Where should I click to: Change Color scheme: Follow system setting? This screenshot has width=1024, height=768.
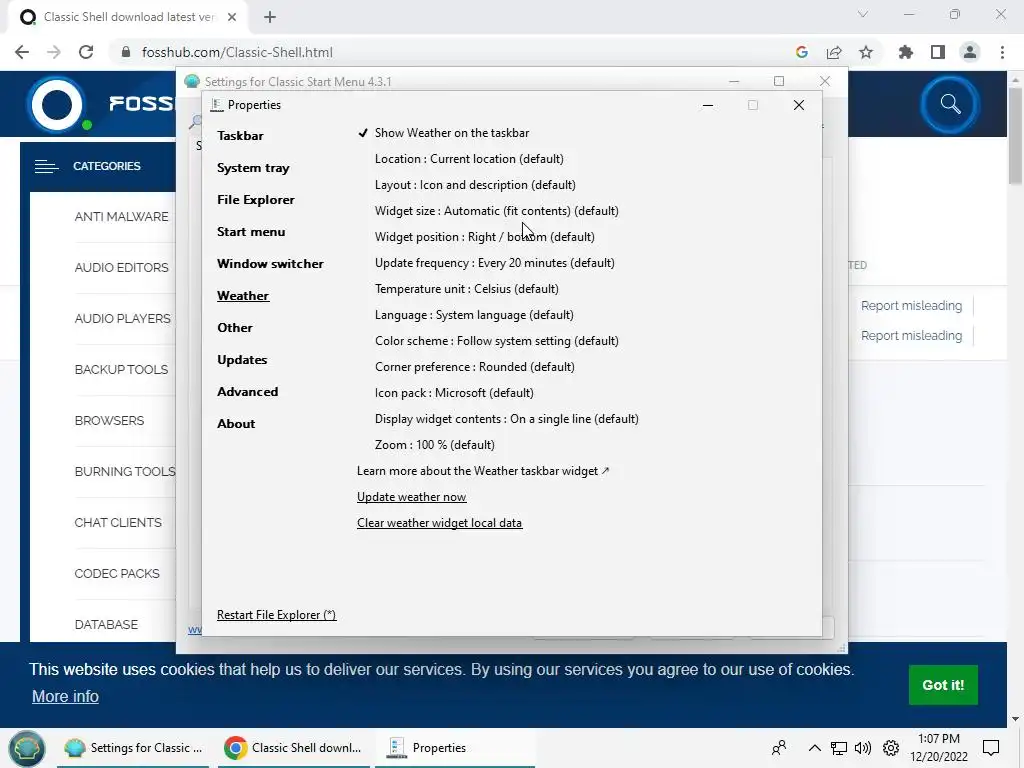pos(496,341)
